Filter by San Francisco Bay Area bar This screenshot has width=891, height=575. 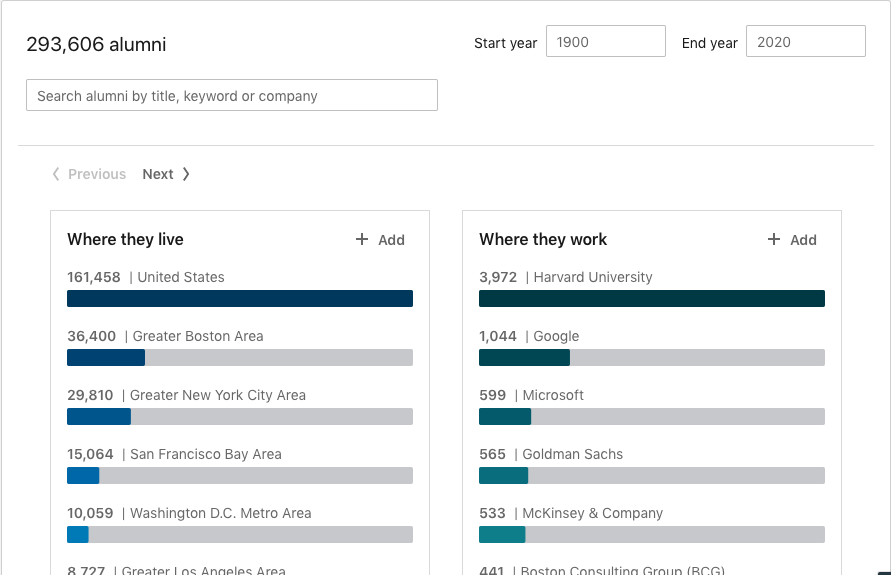tap(240, 476)
